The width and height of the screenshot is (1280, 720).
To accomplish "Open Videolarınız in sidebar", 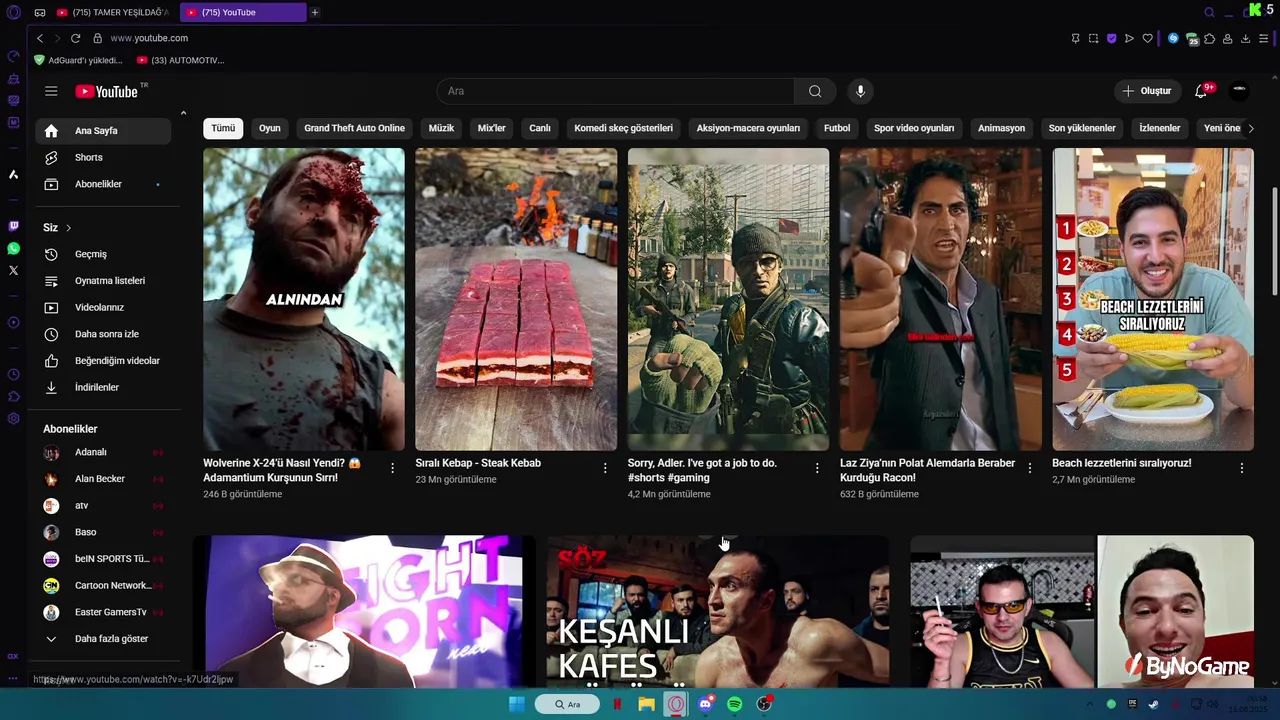I will (104, 307).
